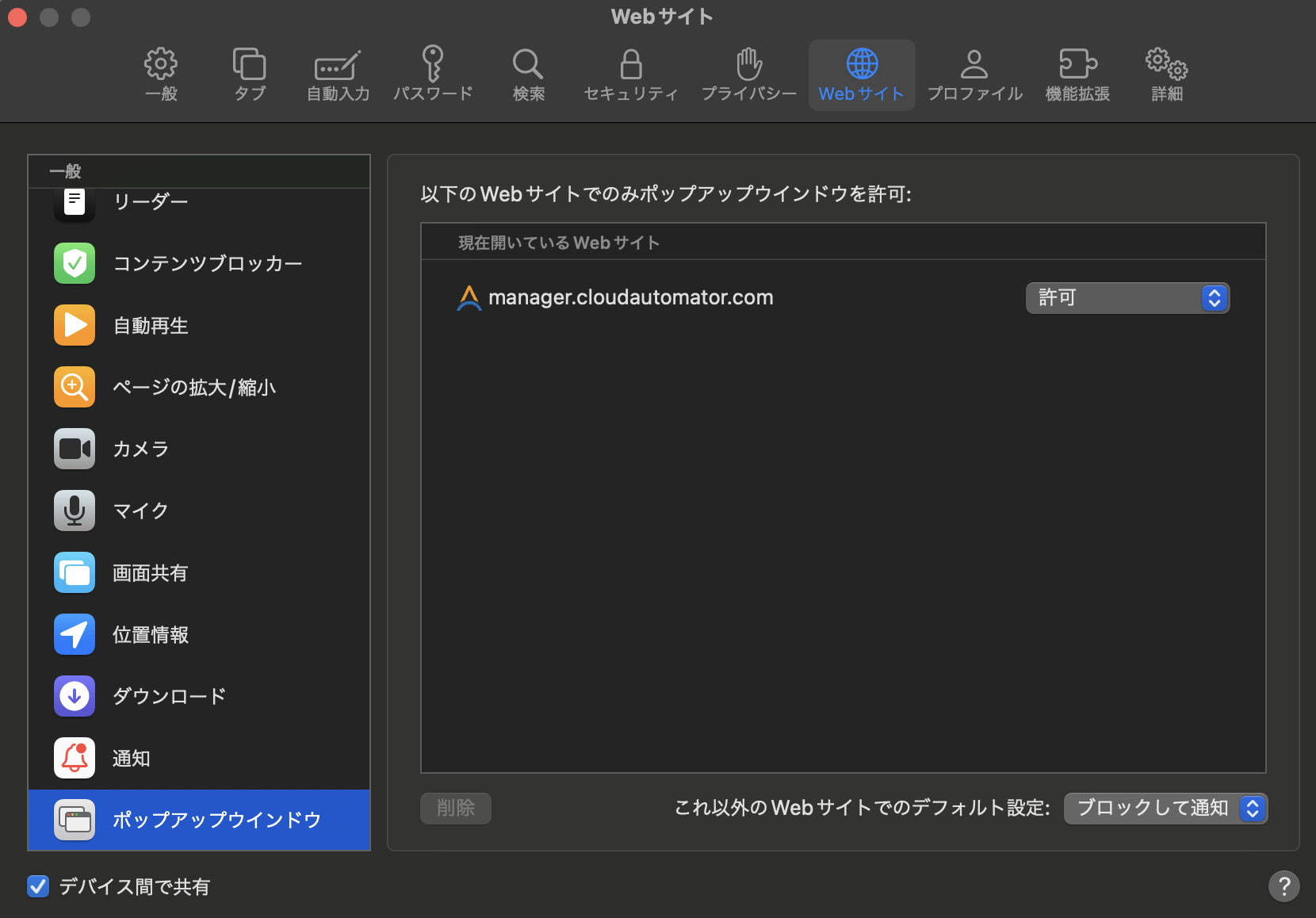This screenshot has height=918, width=1316.
Task: Open the 許可 dropdown for manager.cloudautomator.com
Action: tap(1127, 298)
